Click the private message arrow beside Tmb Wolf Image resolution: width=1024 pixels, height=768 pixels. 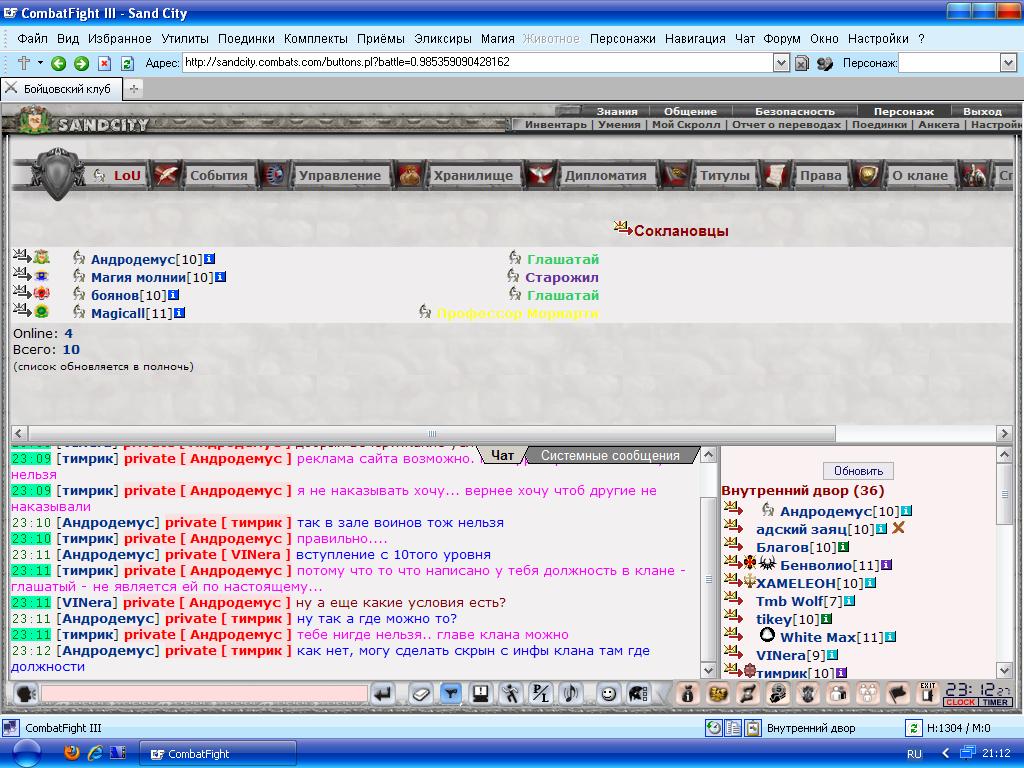733,599
